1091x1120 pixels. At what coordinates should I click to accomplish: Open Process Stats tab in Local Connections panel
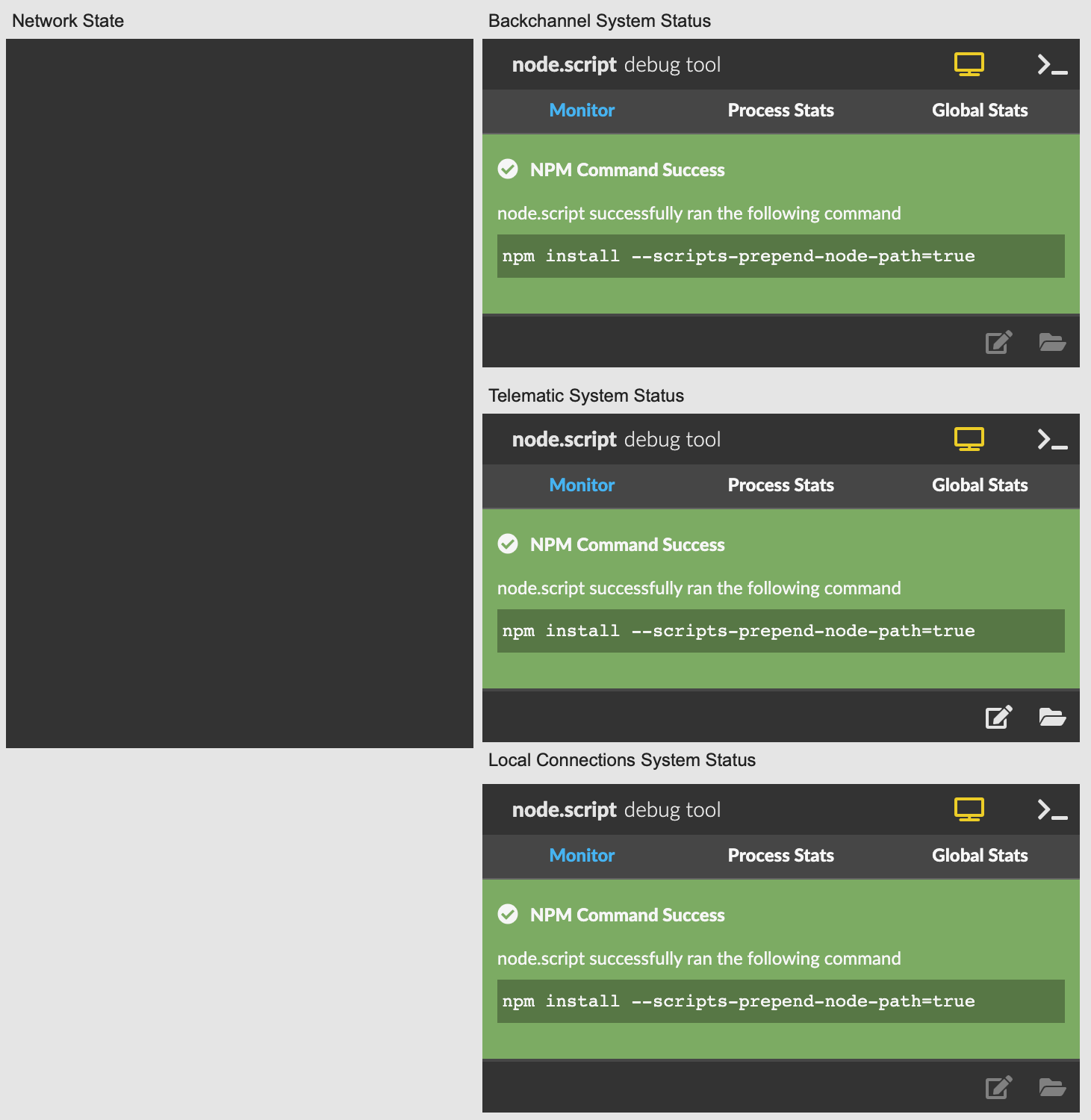click(780, 856)
